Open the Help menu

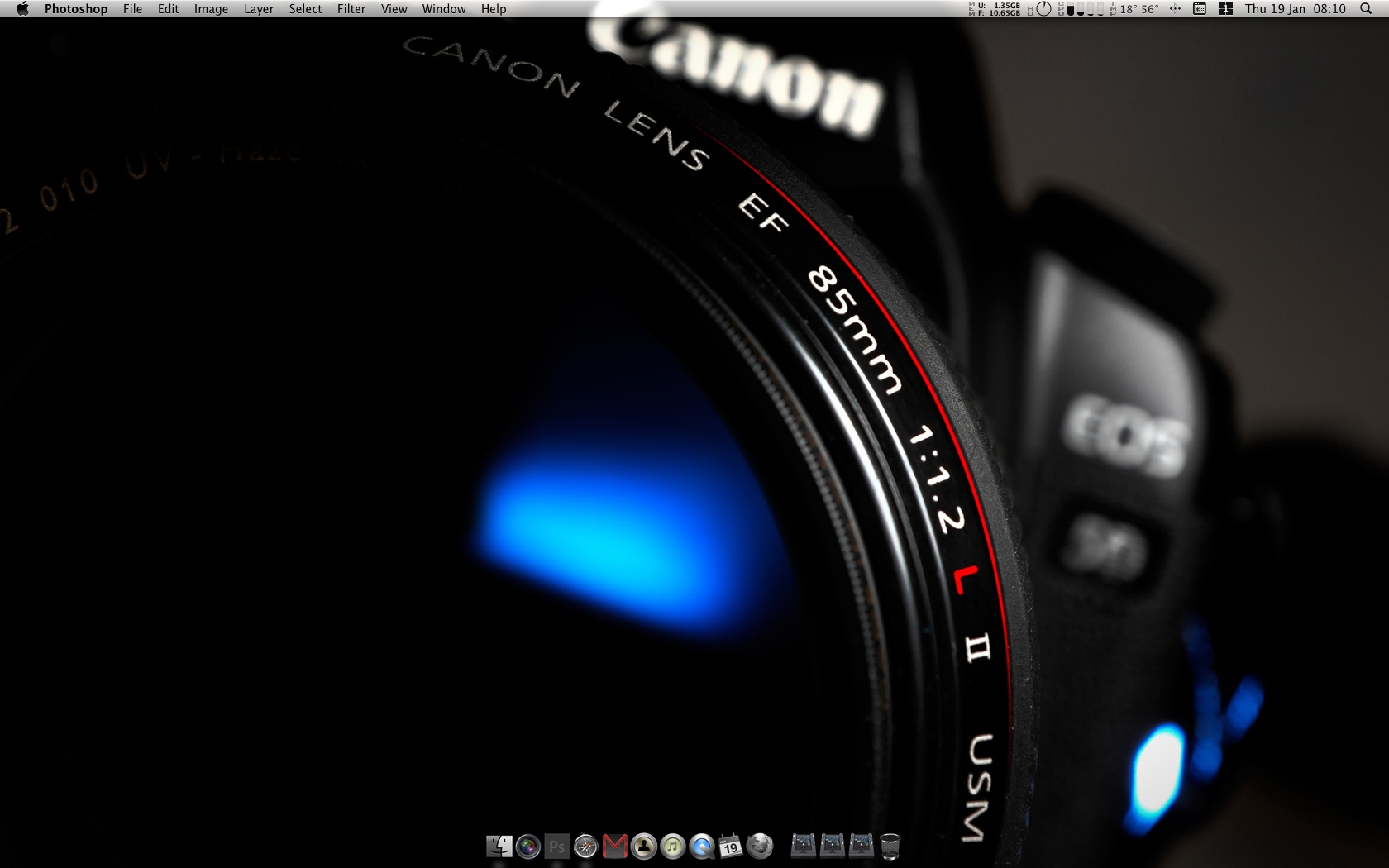[x=494, y=8]
